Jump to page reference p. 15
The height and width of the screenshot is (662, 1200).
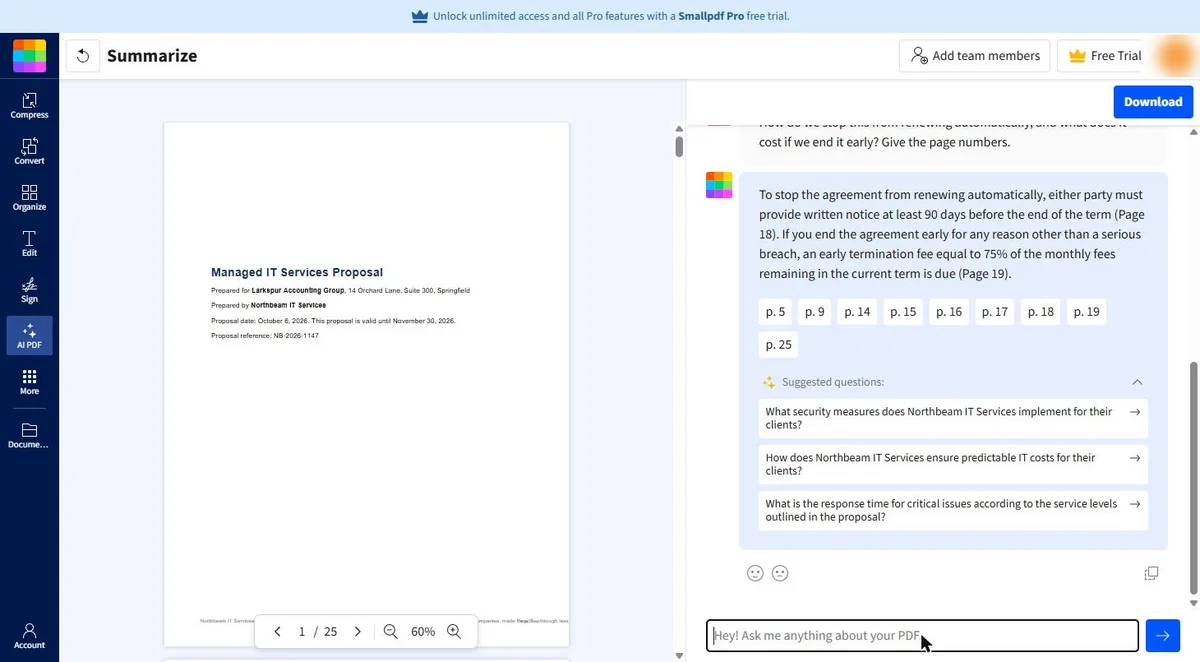tap(903, 312)
